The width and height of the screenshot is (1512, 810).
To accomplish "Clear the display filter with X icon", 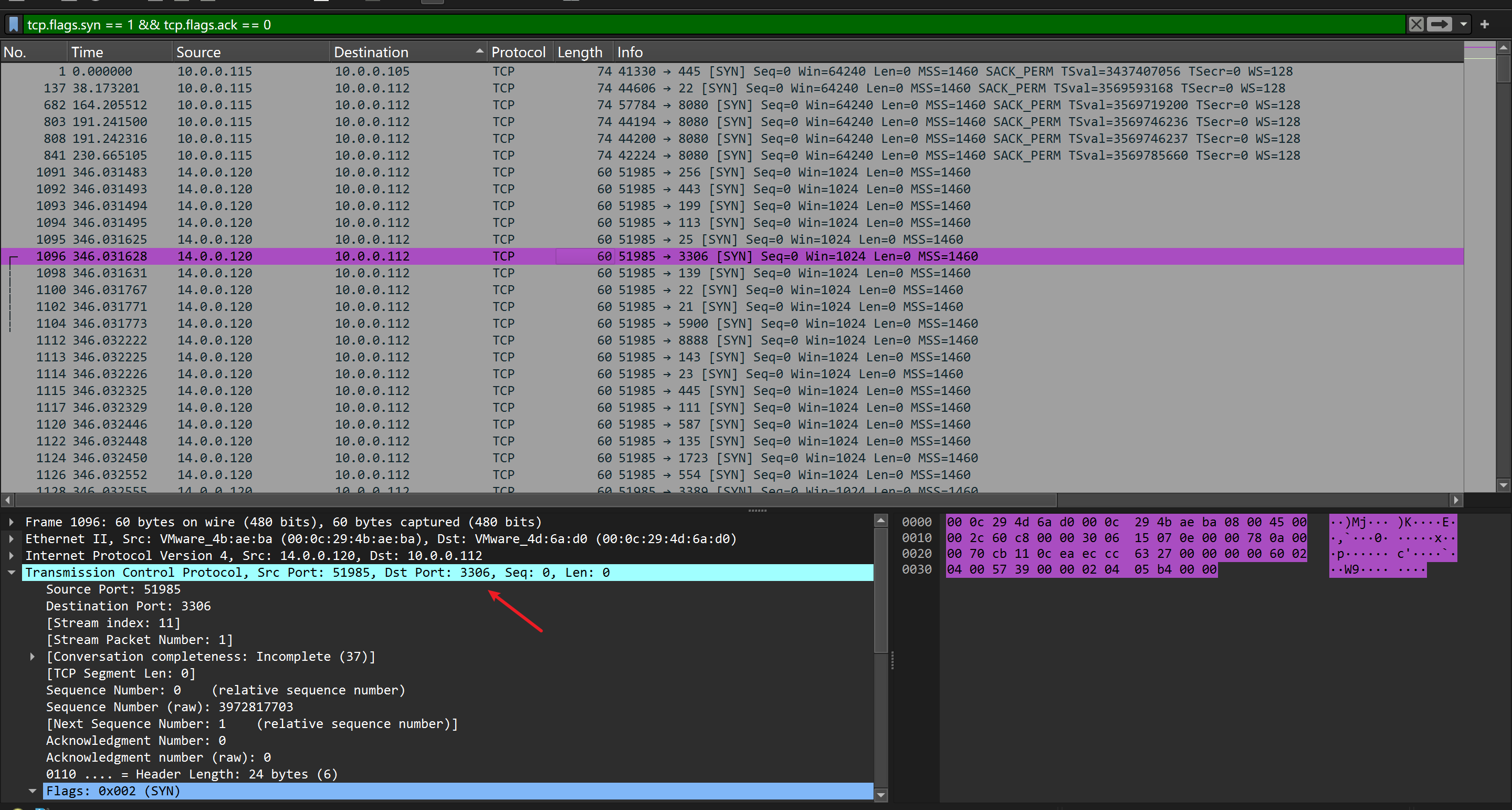I will tap(1416, 25).
